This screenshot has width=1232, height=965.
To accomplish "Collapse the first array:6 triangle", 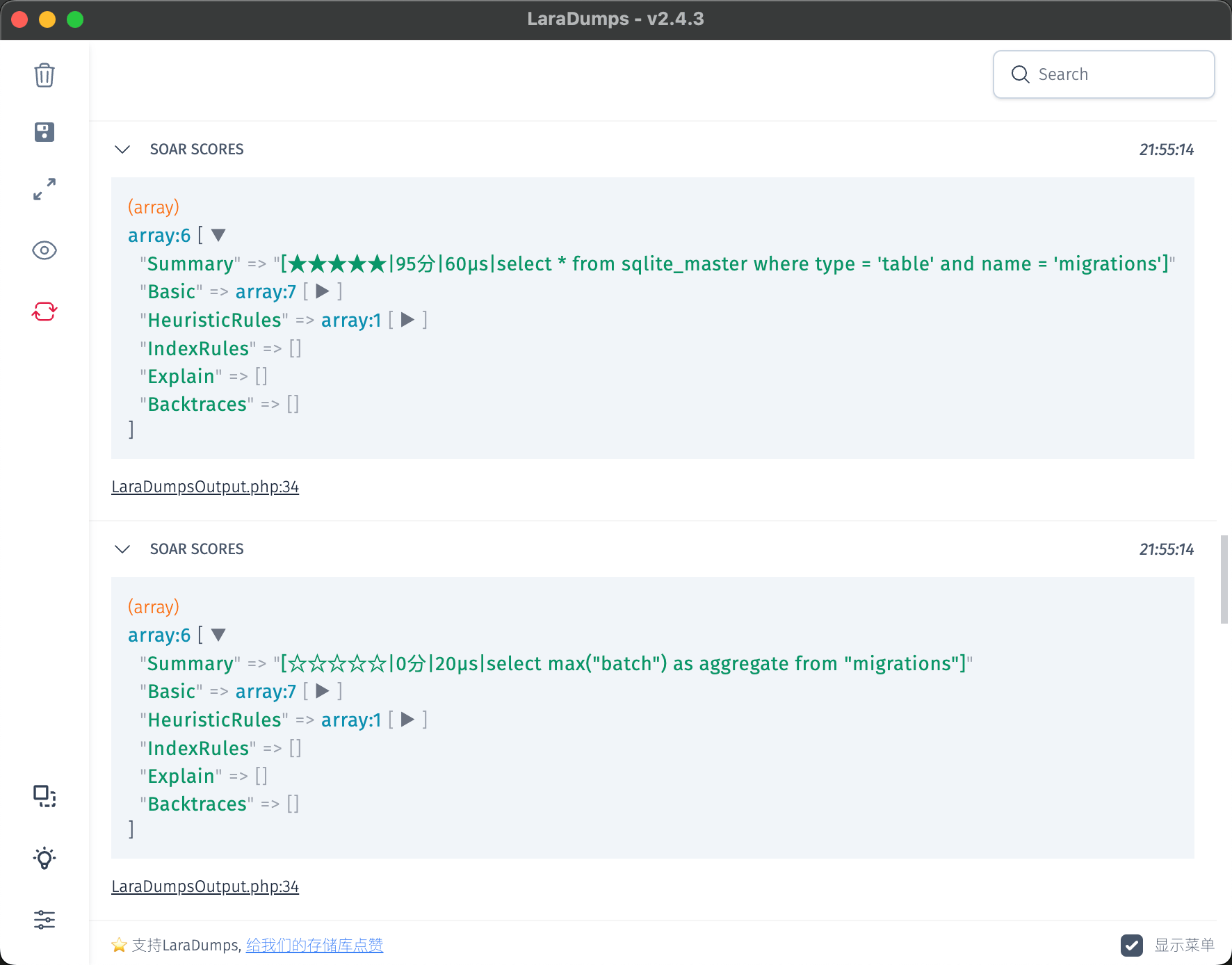I will (218, 236).
